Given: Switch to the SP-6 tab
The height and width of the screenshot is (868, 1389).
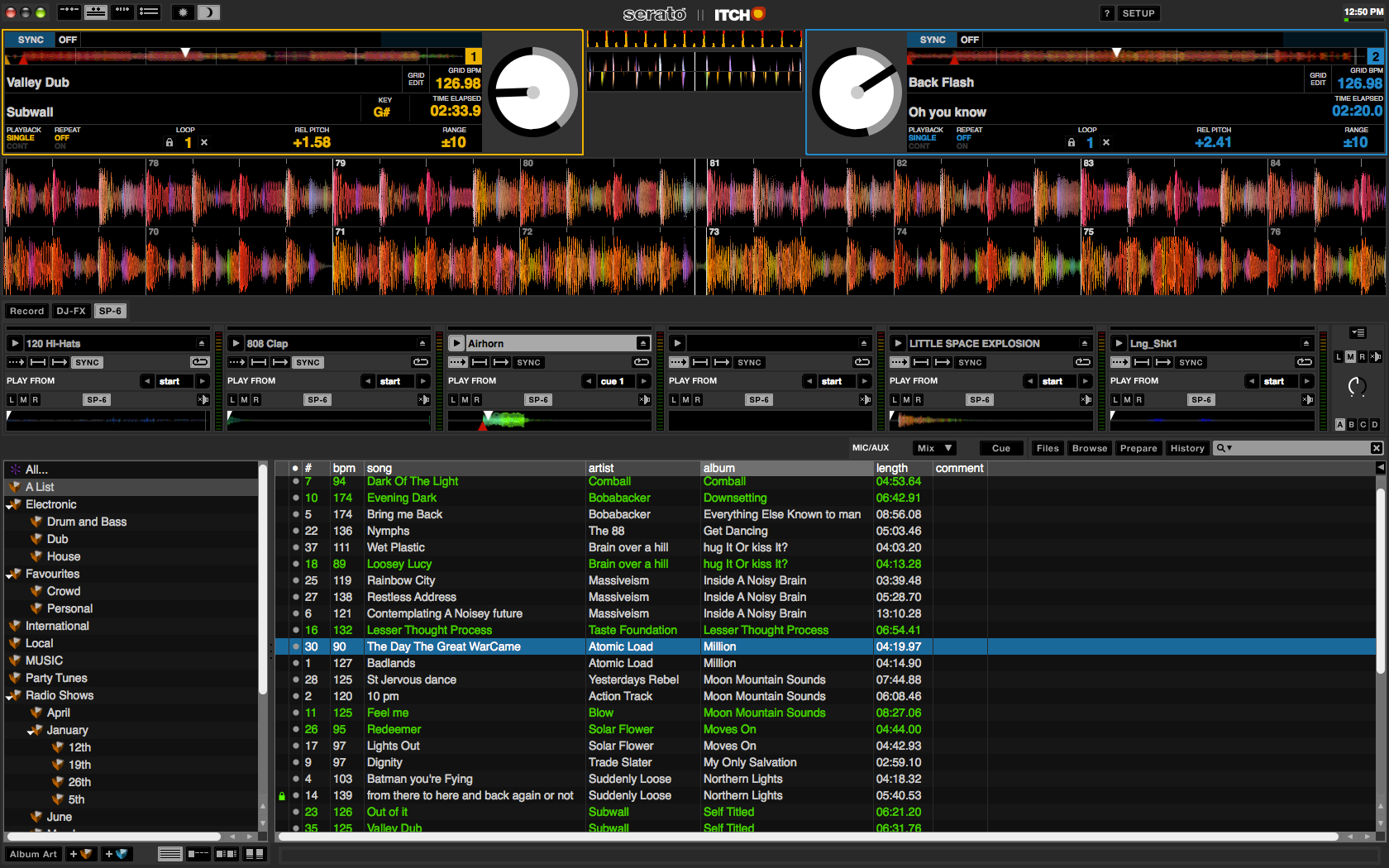Looking at the screenshot, I should (110, 311).
